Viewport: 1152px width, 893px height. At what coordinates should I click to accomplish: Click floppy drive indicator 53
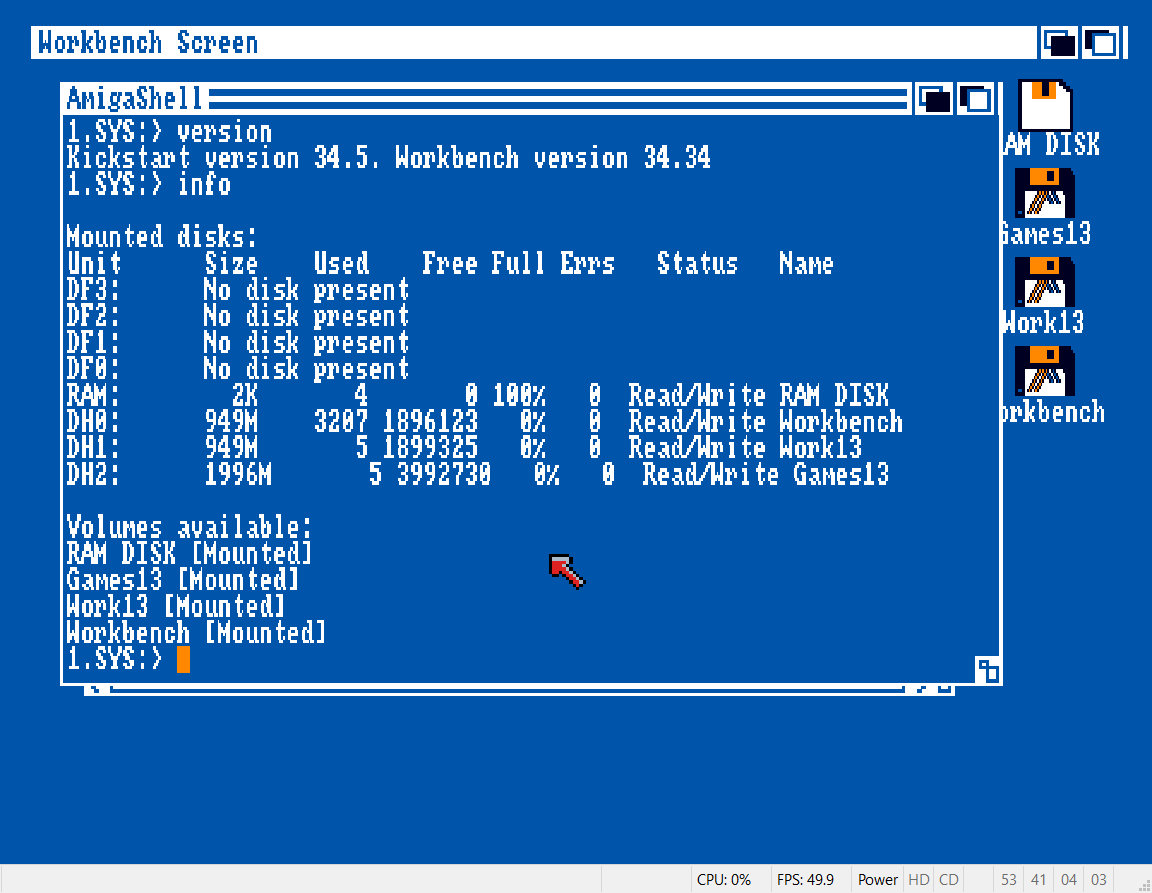(x=1009, y=880)
